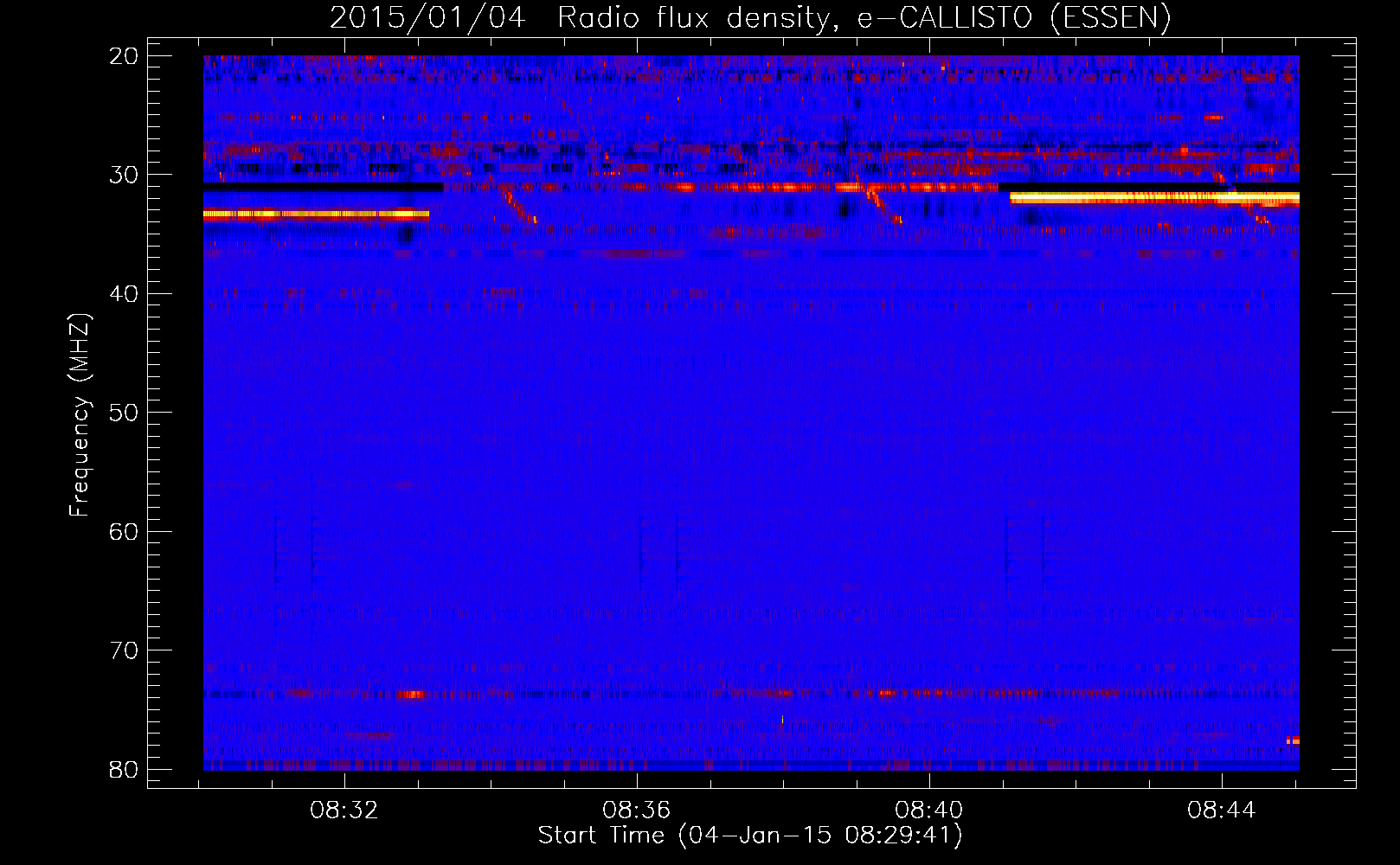Click the 60 MHz frequency tick label
This screenshot has height=865, width=1400.
click(124, 531)
